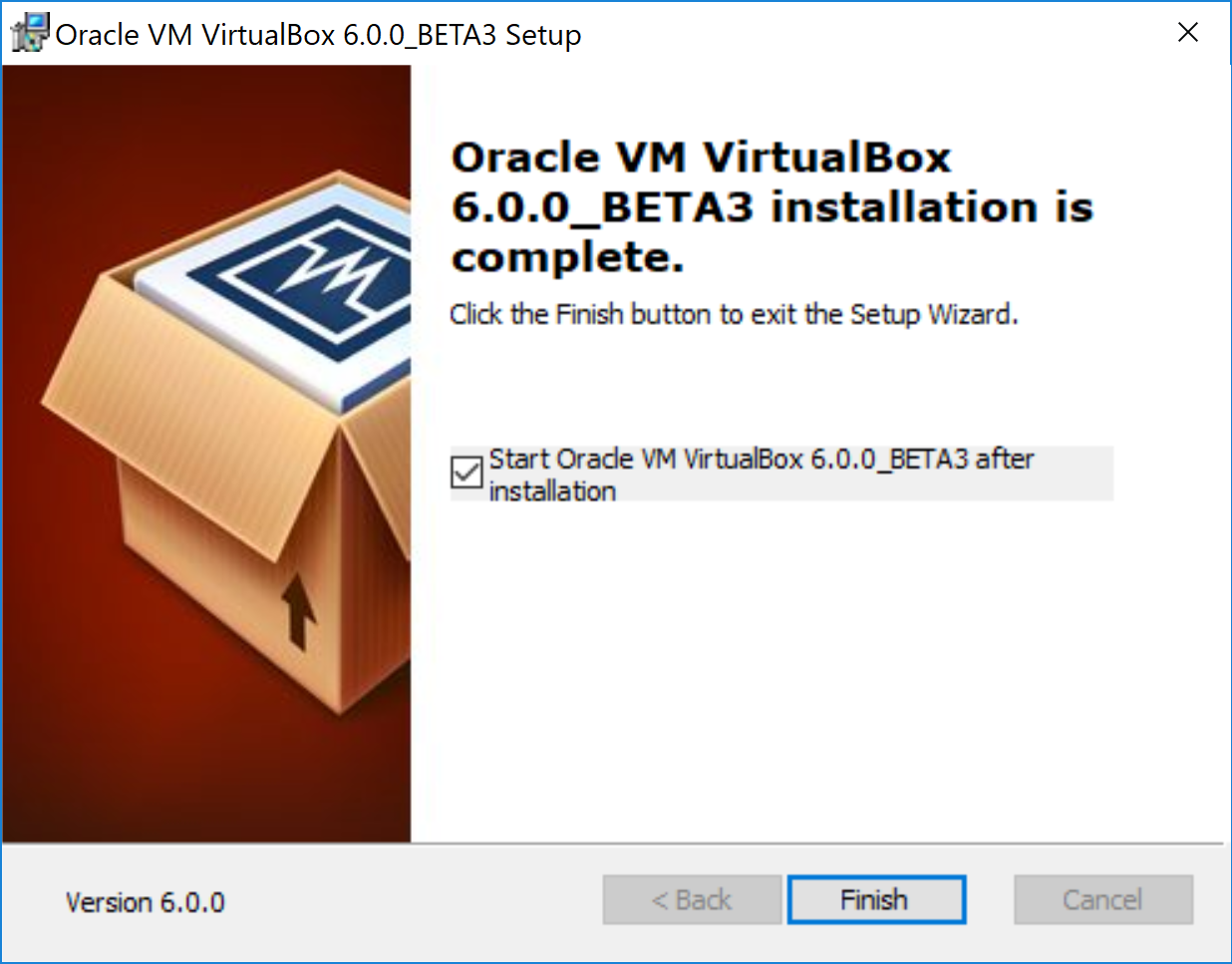Close the Setup window with X
1232x964 pixels.
pyautogui.click(x=1187, y=33)
